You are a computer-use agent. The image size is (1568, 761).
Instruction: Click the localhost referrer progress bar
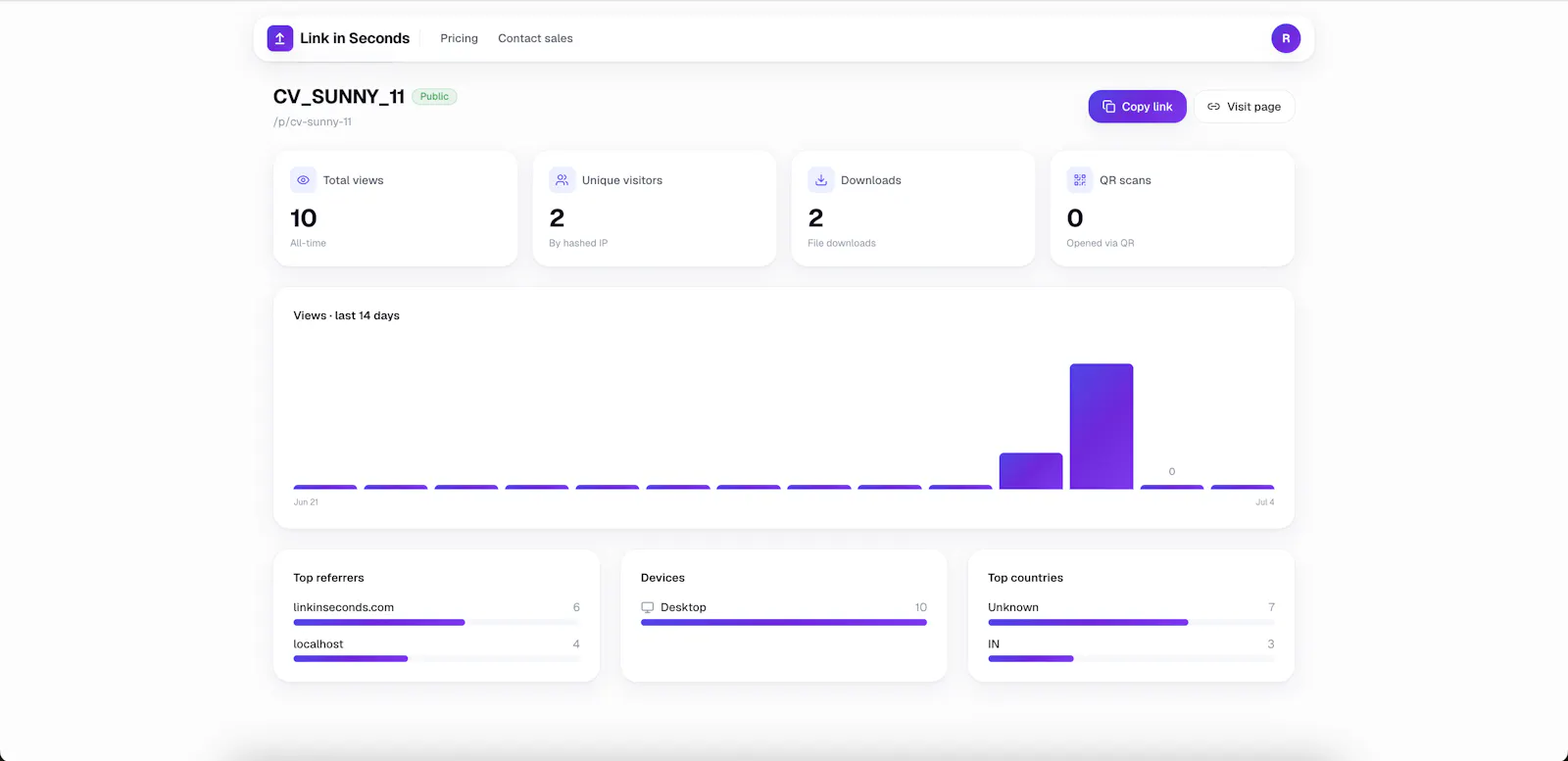[x=436, y=659]
